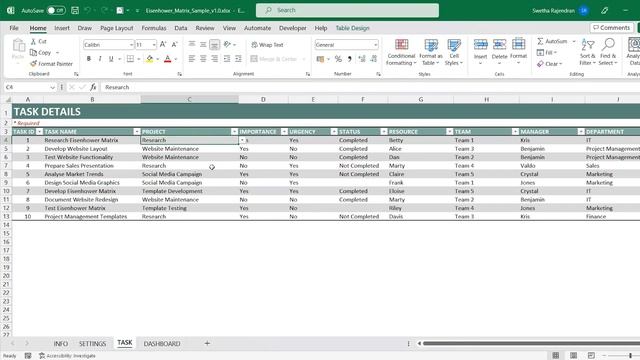Click the horizontal scrollbar
The height and width of the screenshot is (360, 640).
531,344
